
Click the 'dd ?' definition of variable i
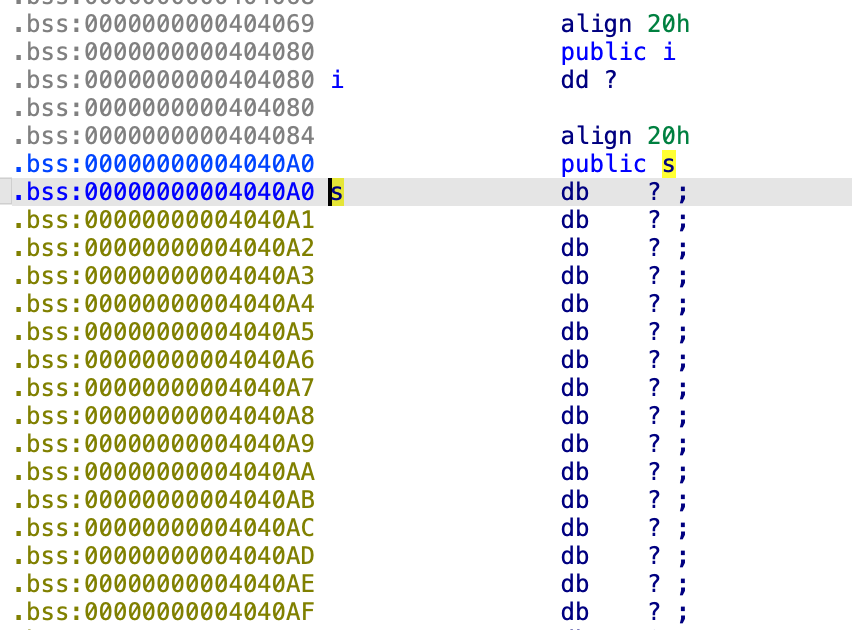click(589, 80)
